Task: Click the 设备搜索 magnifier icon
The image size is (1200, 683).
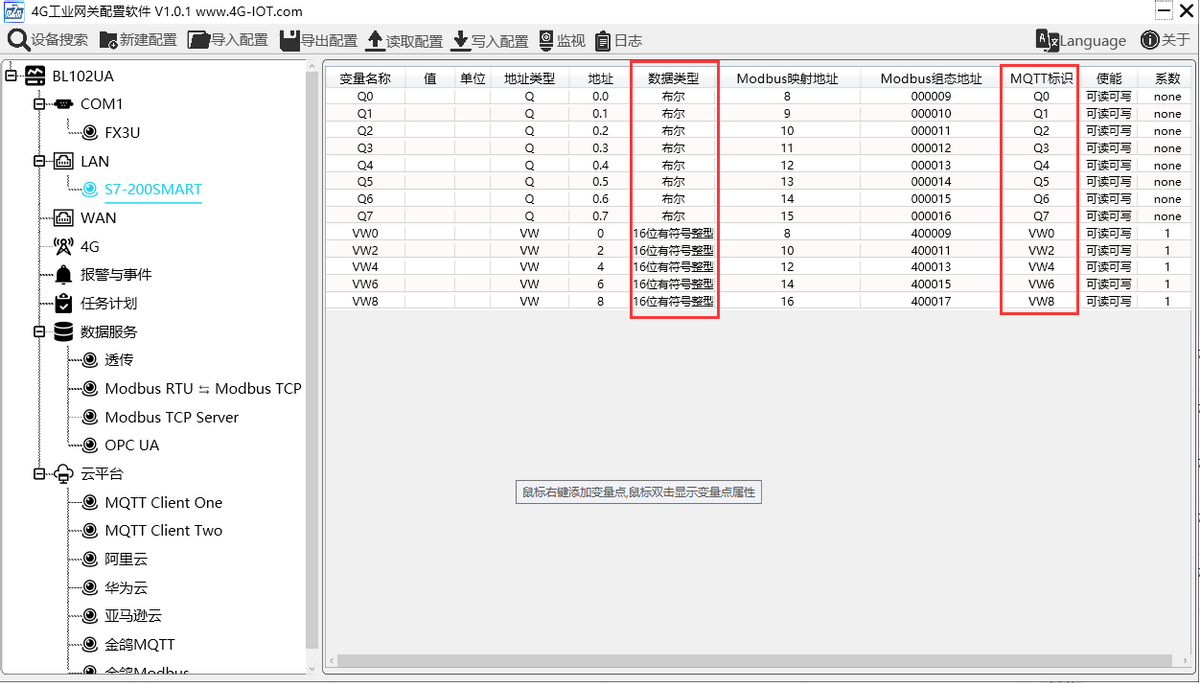Action: [19, 40]
